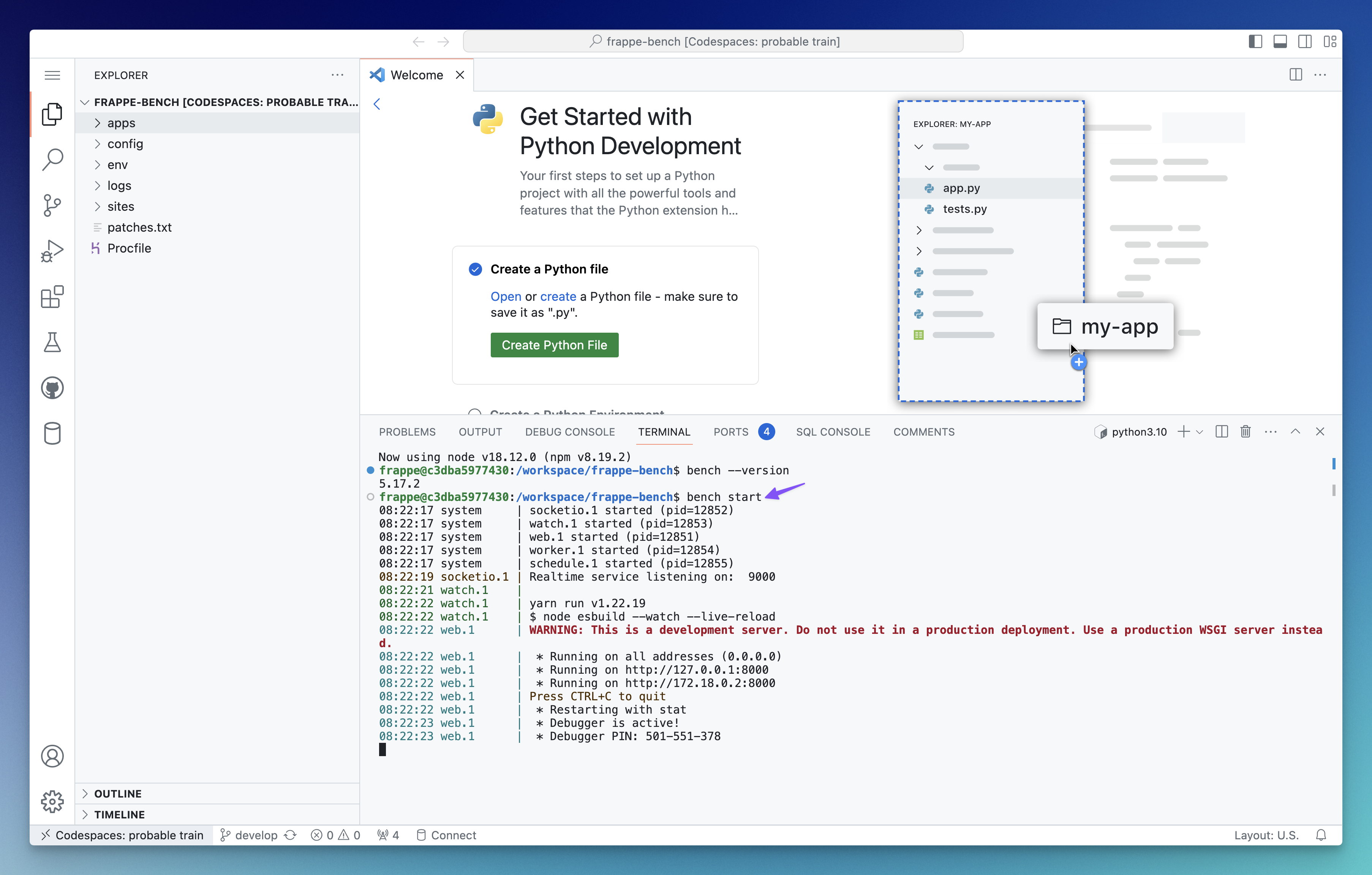Click the Connect status bar item

446,835
